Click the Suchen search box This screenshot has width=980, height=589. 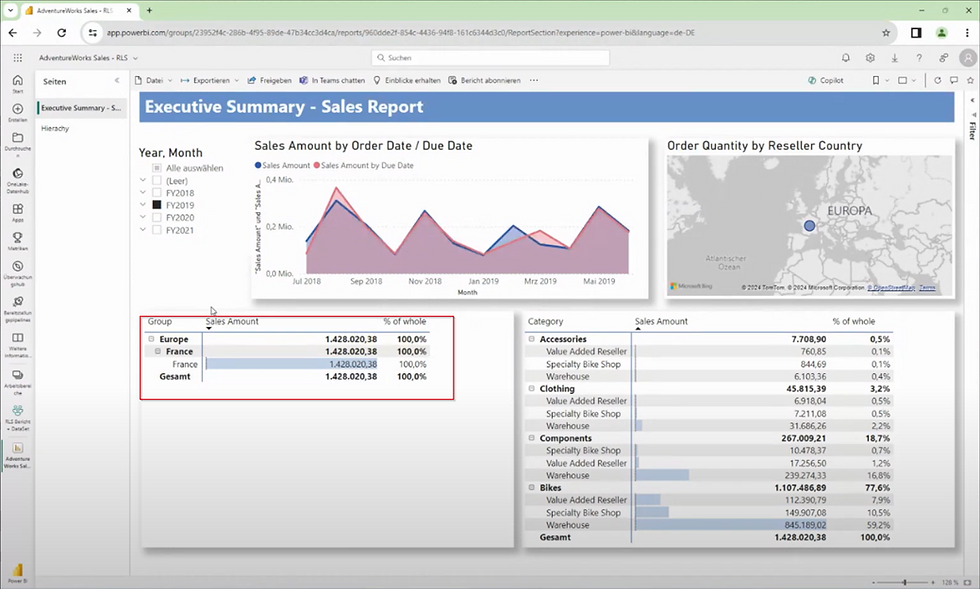(x=490, y=58)
